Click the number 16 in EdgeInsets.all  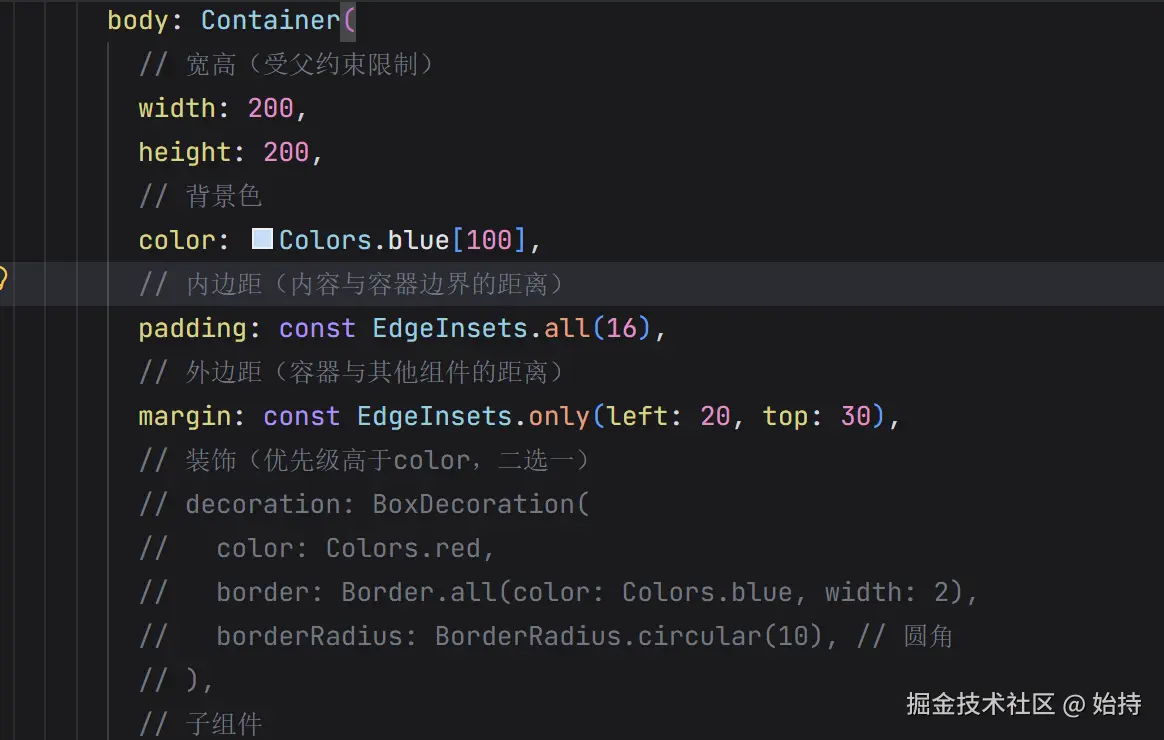(622, 328)
